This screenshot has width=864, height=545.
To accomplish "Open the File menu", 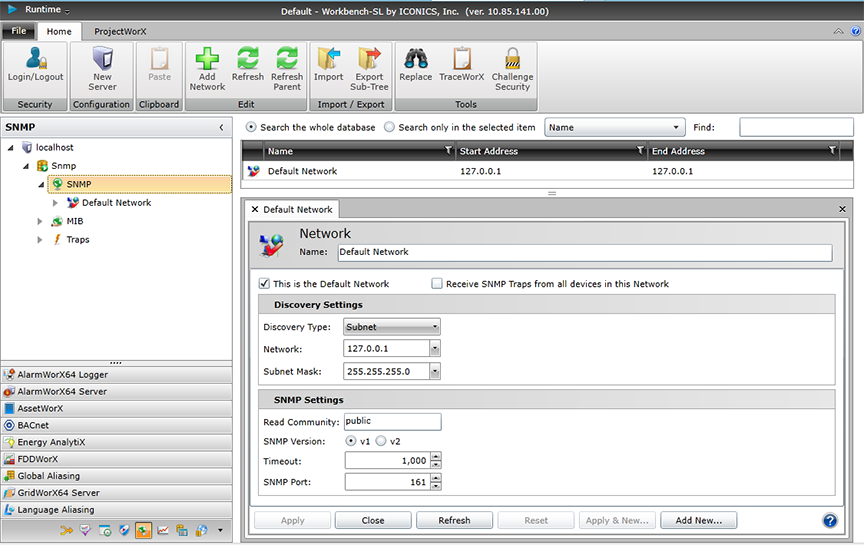I will [19, 31].
